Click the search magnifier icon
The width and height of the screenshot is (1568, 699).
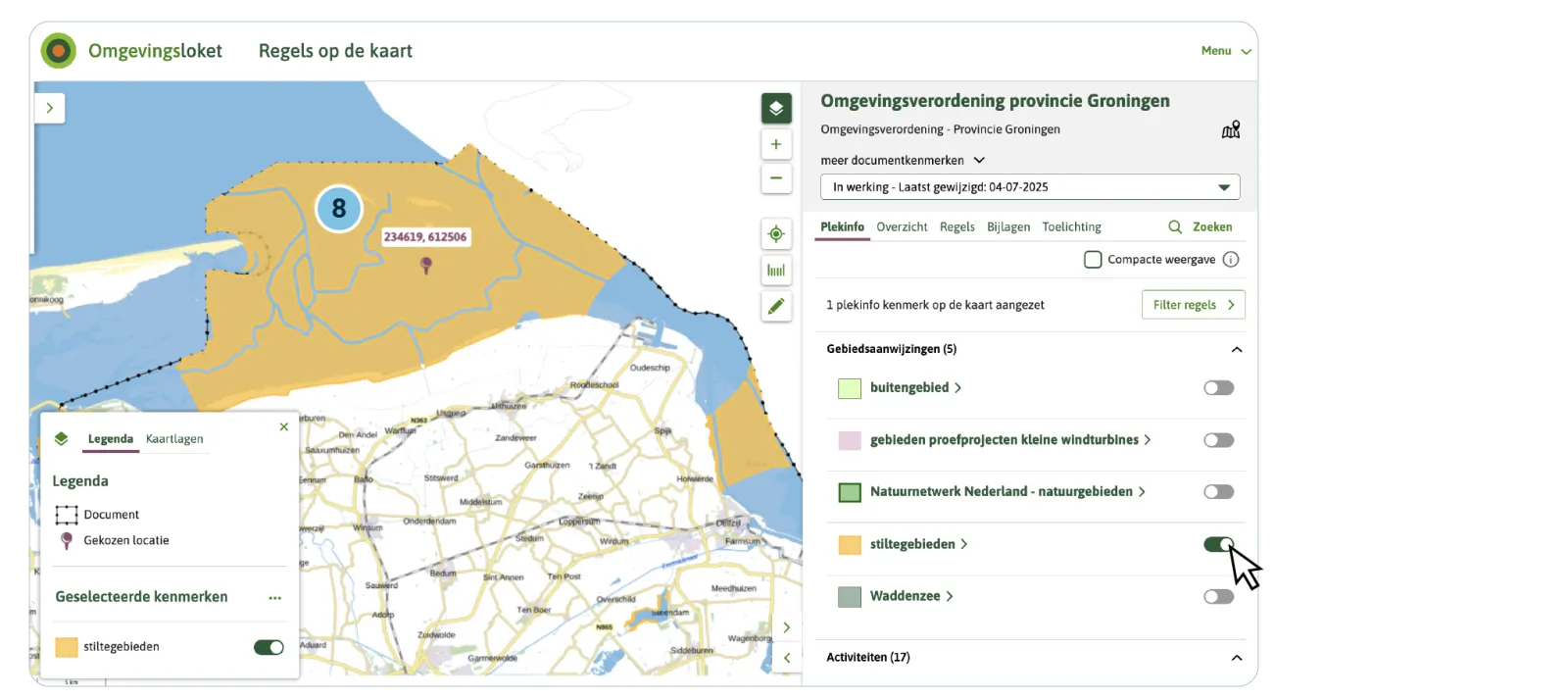pyautogui.click(x=1175, y=226)
